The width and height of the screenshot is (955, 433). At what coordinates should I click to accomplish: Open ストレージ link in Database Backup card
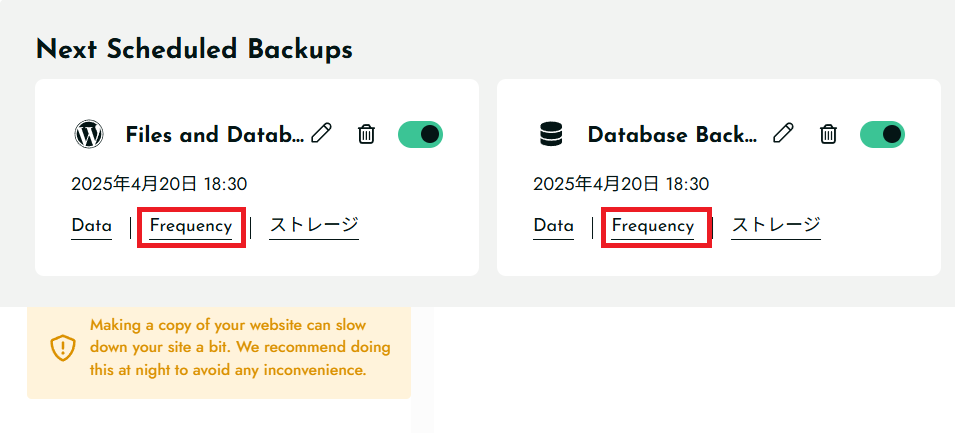pyautogui.click(x=776, y=225)
